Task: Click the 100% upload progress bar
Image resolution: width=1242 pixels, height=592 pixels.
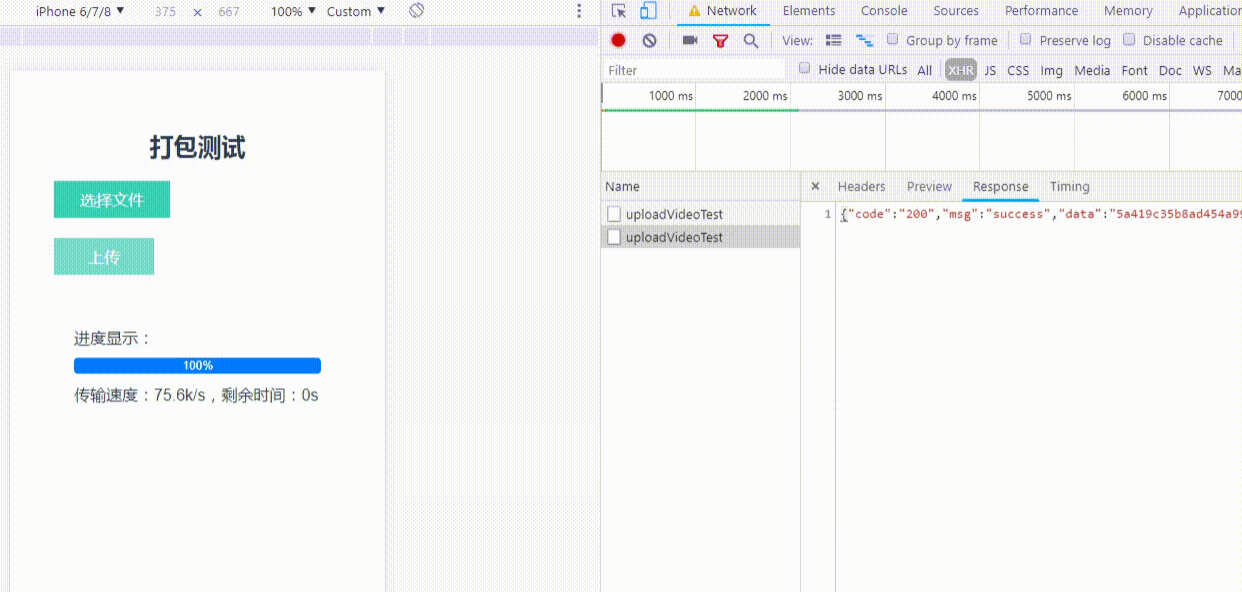Action: click(x=197, y=366)
